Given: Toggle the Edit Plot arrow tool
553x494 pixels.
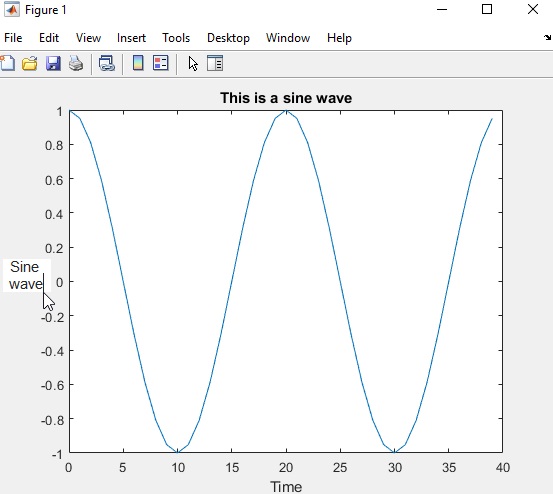Looking at the screenshot, I should pyautogui.click(x=193, y=63).
